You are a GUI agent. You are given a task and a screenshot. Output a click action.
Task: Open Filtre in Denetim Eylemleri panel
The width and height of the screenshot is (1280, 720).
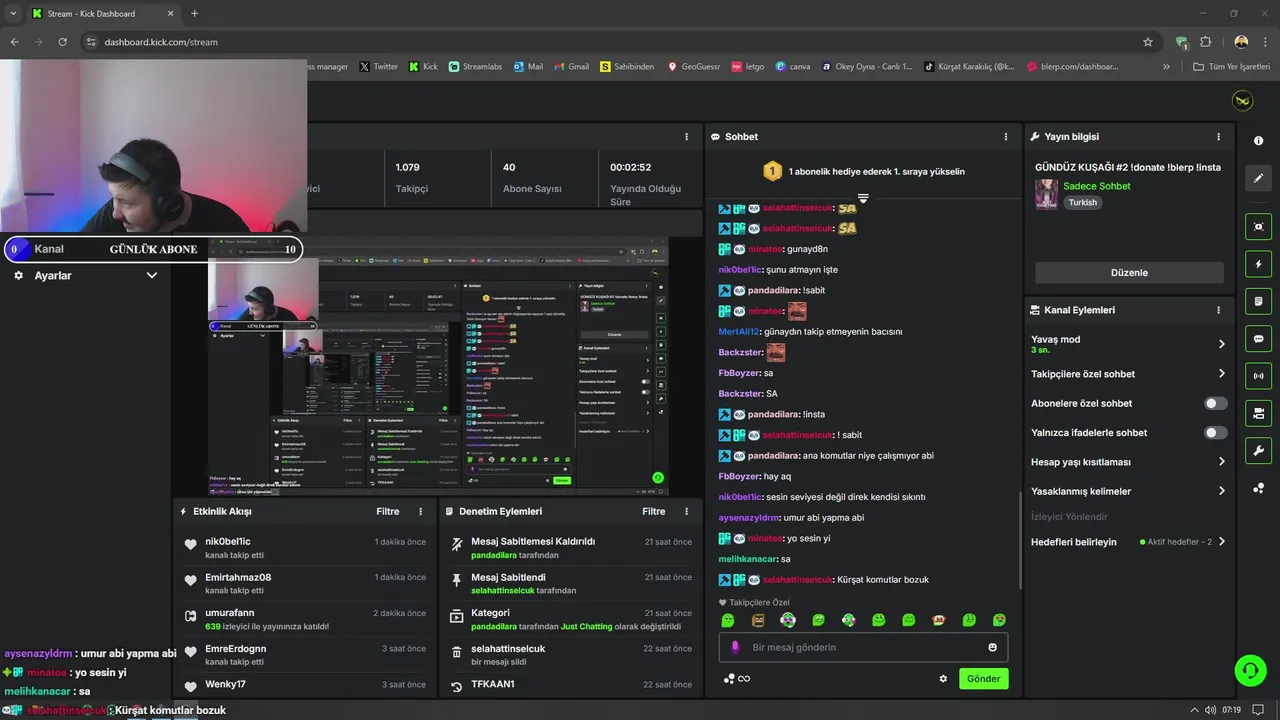pyautogui.click(x=654, y=511)
